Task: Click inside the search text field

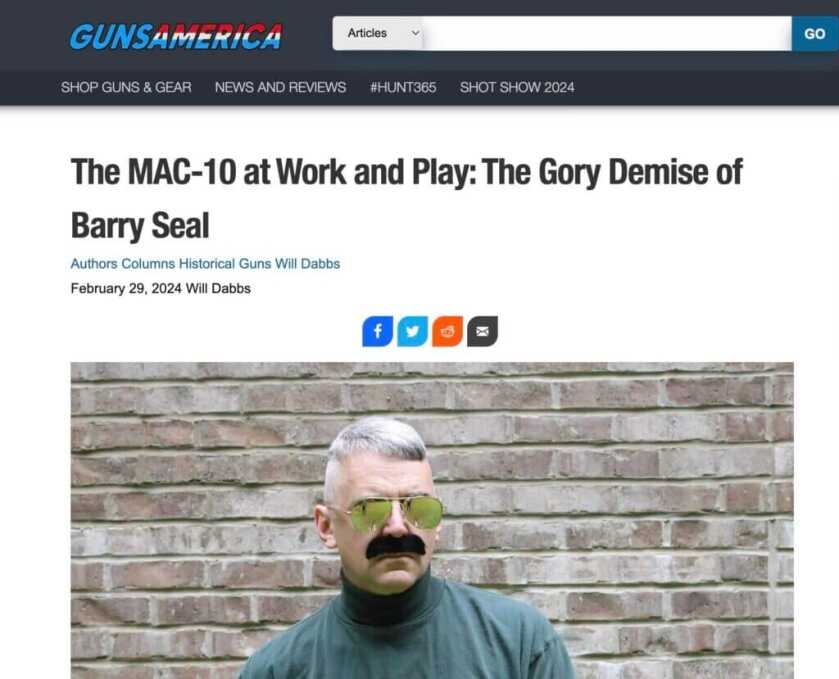Action: click(x=607, y=33)
